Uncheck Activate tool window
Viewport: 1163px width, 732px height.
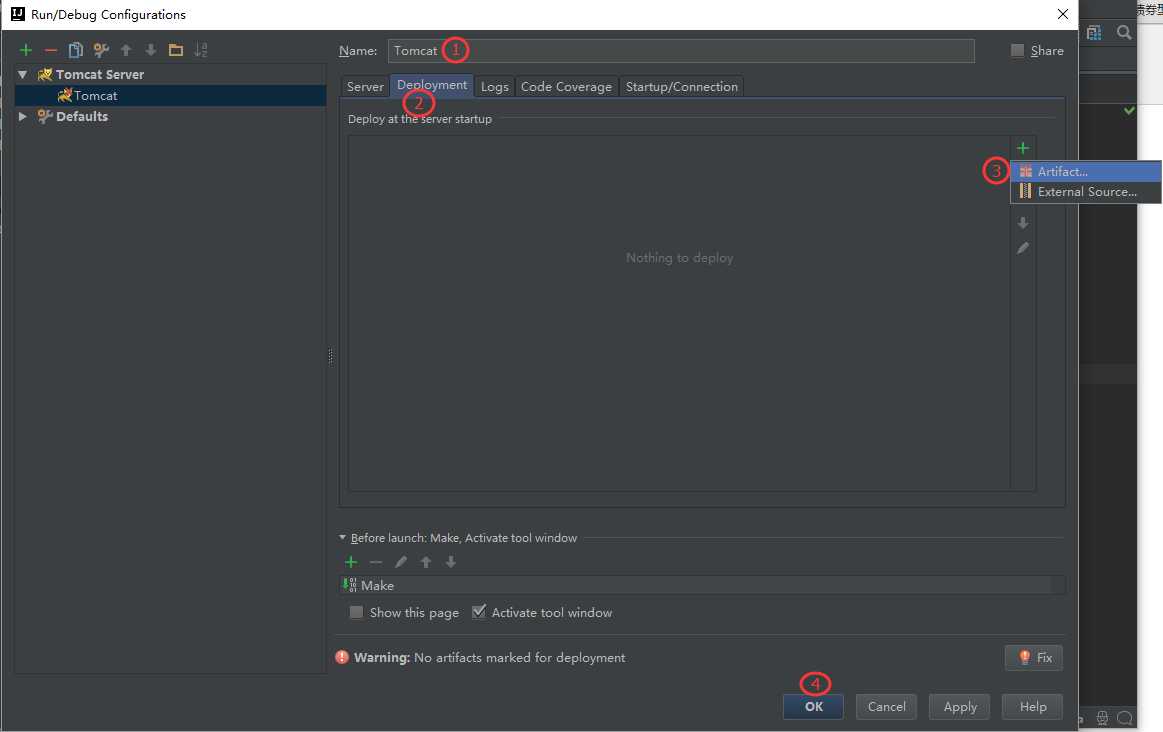pyautogui.click(x=479, y=612)
